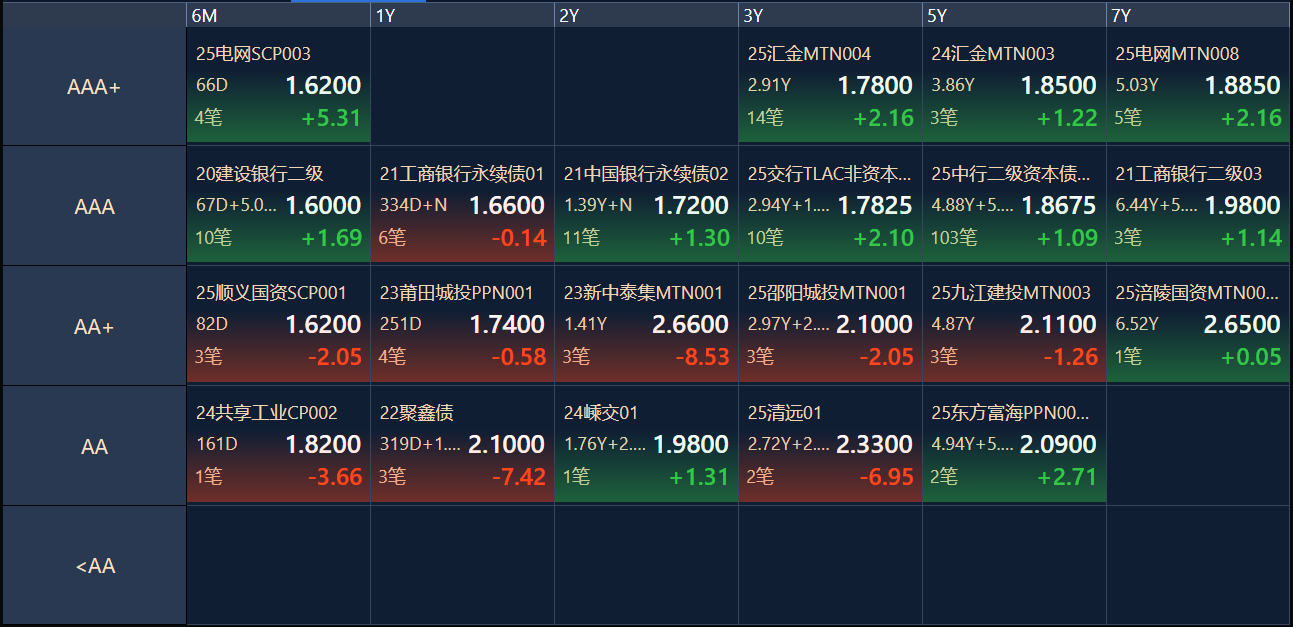1293x627 pixels.
Task: Click the 103笔 trade count
Action: [955, 238]
